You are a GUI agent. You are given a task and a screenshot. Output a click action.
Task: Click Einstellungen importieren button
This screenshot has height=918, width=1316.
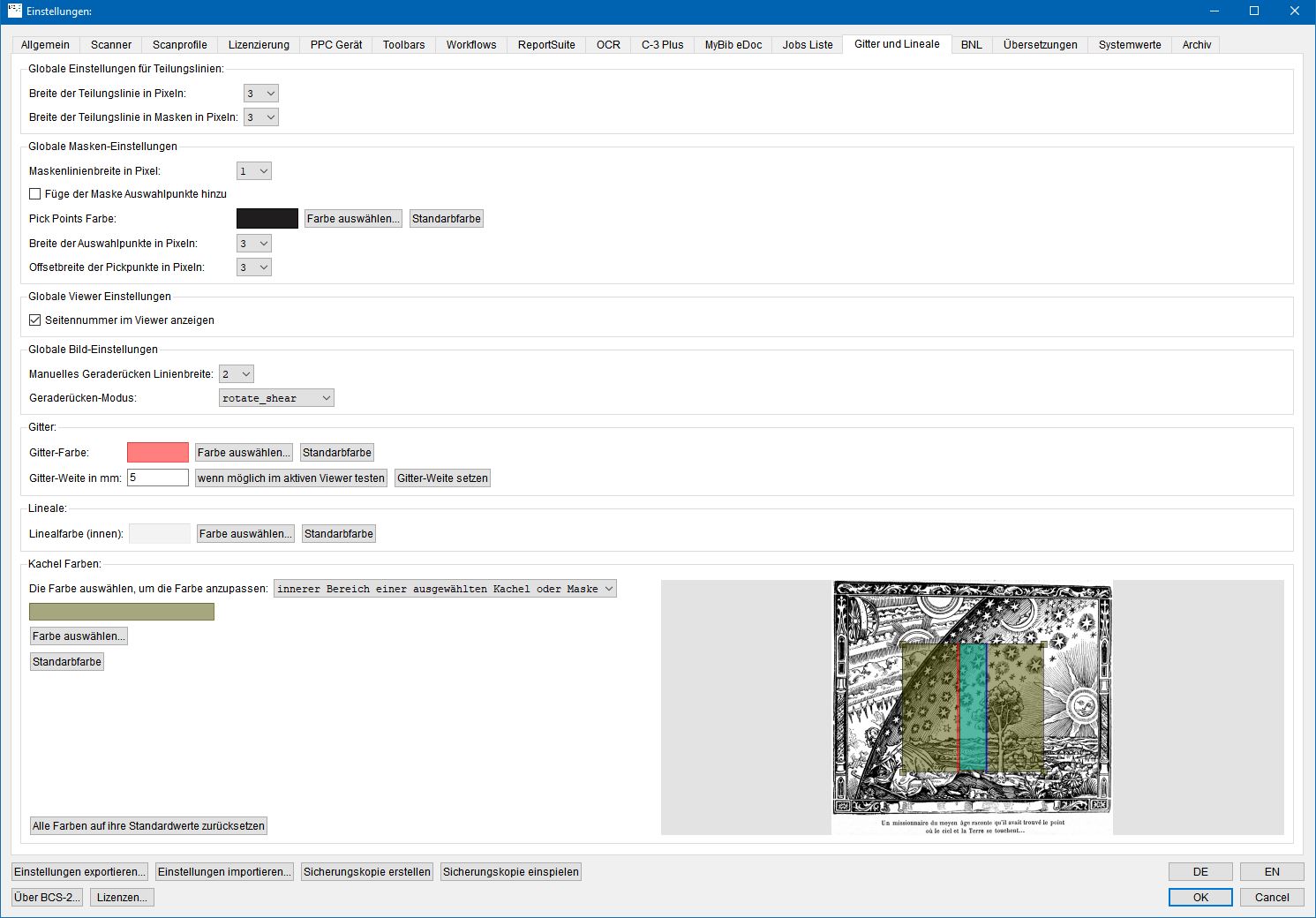coord(224,872)
